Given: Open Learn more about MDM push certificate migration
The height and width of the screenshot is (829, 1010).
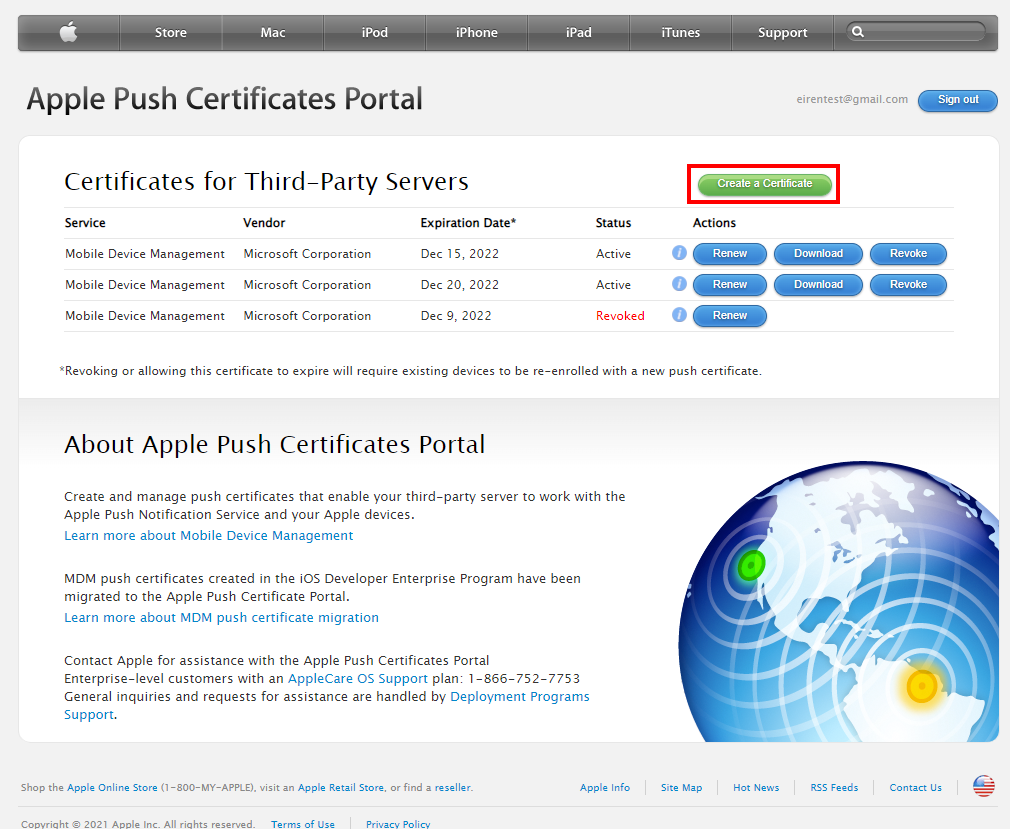Looking at the screenshot, I should click(x=222, y=617).
